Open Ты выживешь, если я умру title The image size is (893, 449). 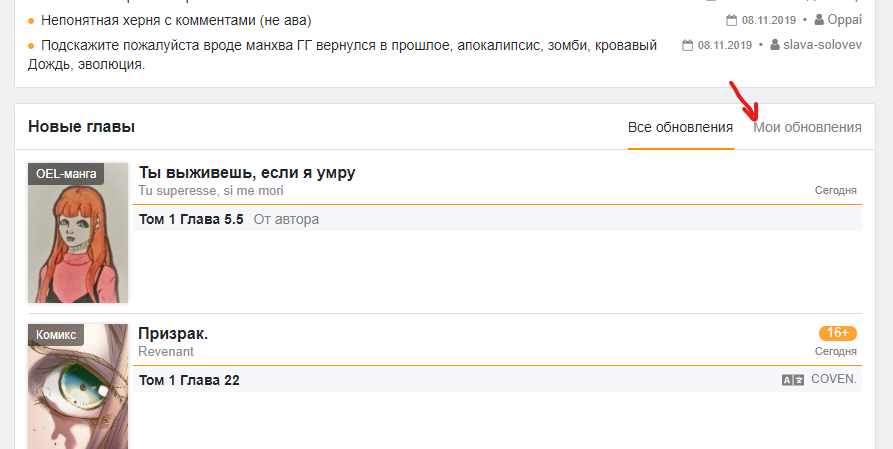[x=247, y=173]
